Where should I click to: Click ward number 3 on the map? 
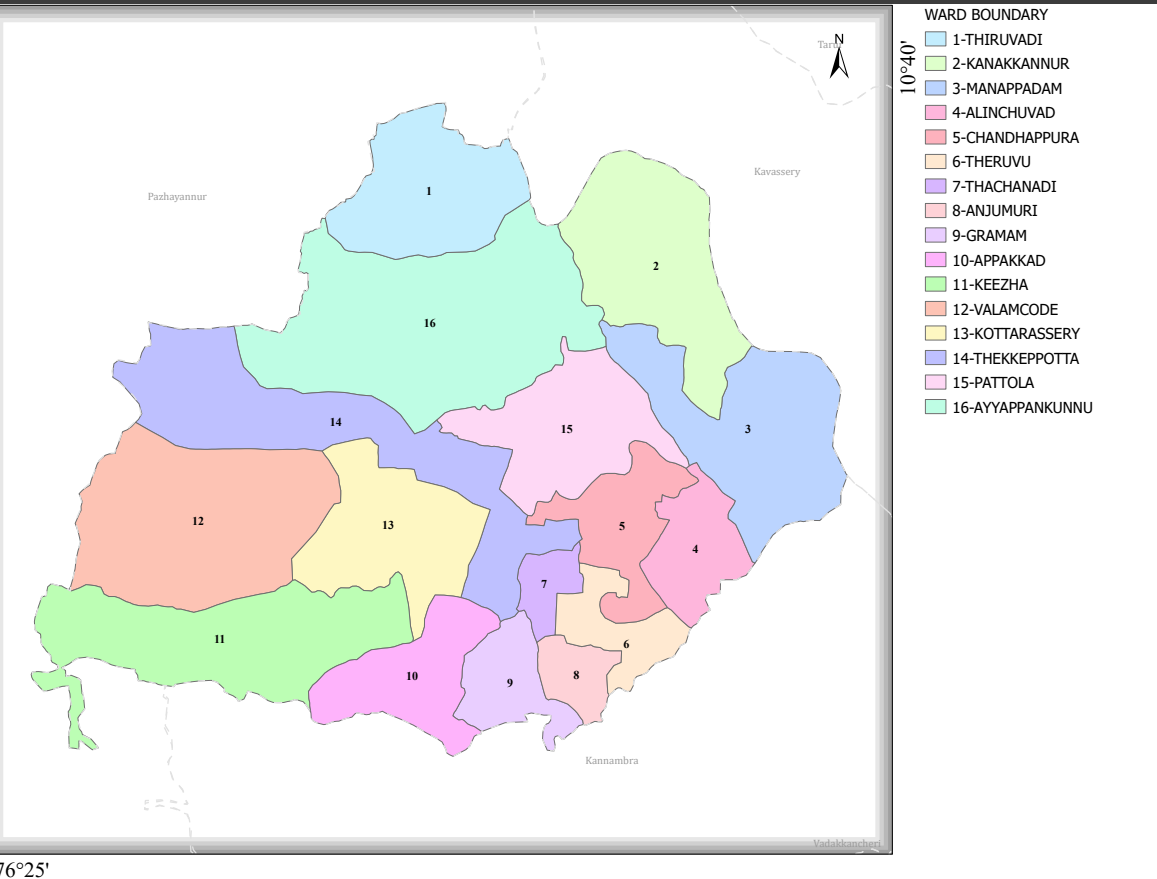click(x=747, y=429)
